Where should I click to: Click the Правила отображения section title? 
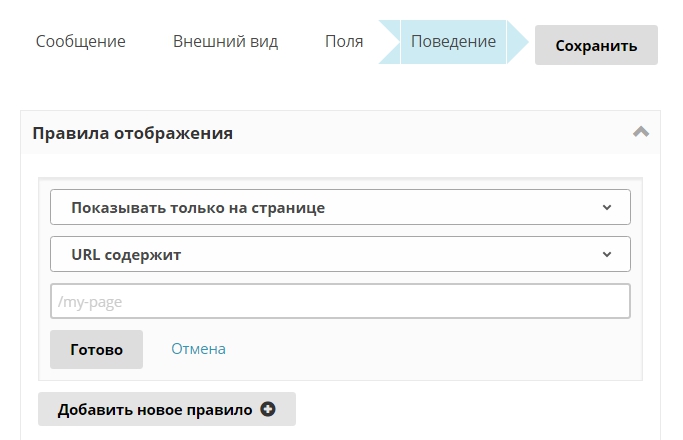click(x=132, y=133)
